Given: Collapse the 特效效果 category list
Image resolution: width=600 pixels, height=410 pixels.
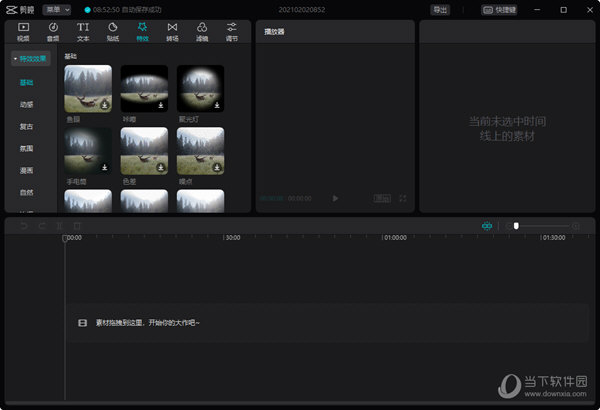Looking at the screenshot, I should pyautogui.click(x=30, y=59).
